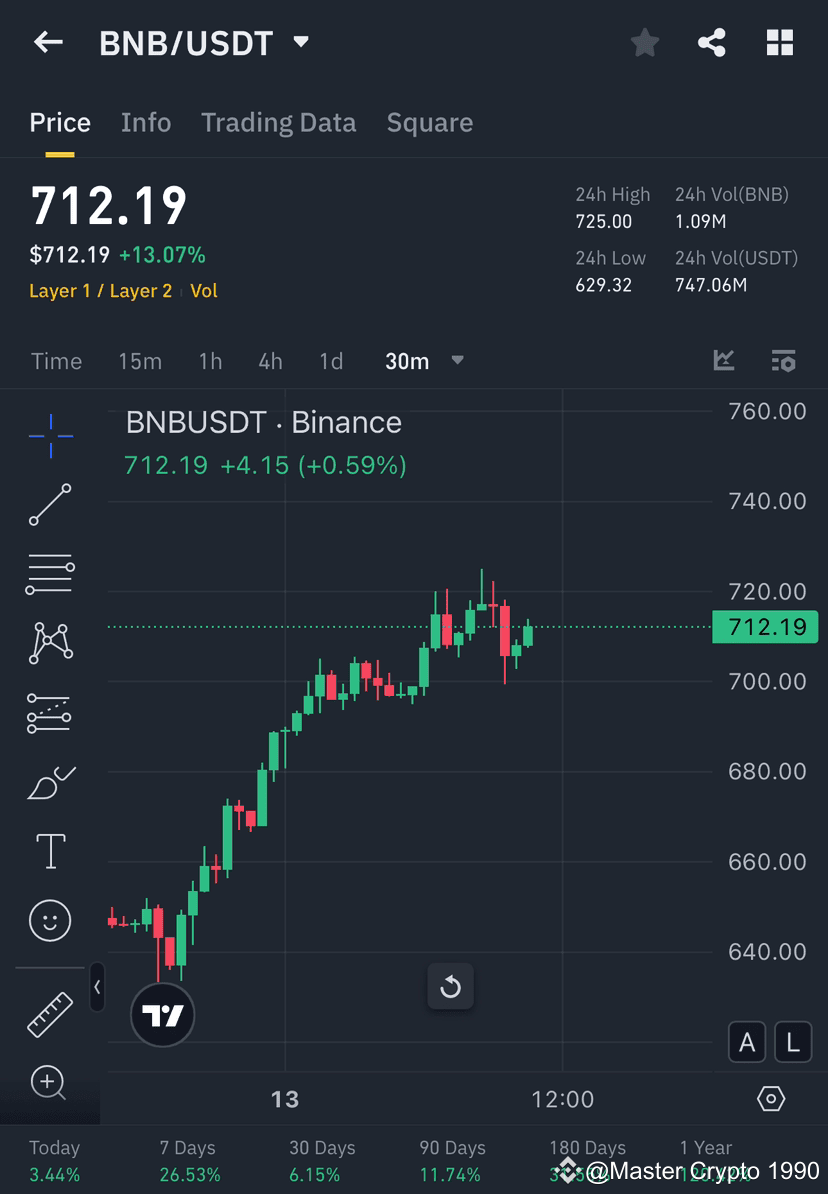
Task: Switch to the Trading Data tab
Action: tap(278, 122)
